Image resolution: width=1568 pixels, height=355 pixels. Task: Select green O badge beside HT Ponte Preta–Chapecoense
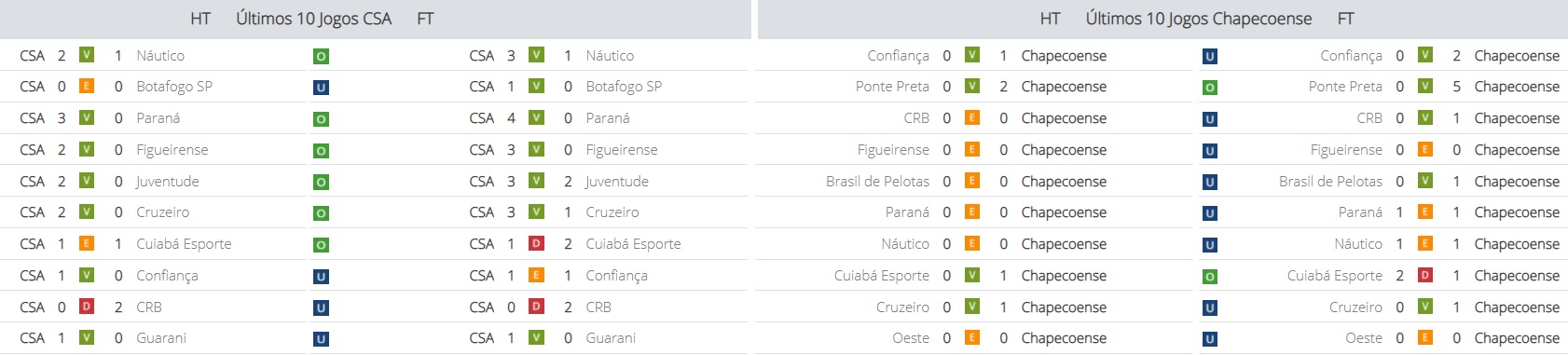tap(1210, 89)
